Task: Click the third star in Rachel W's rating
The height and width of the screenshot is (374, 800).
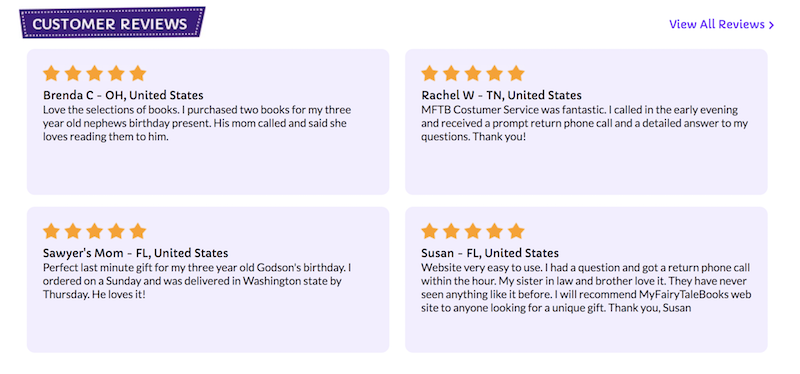Action: 473,73
